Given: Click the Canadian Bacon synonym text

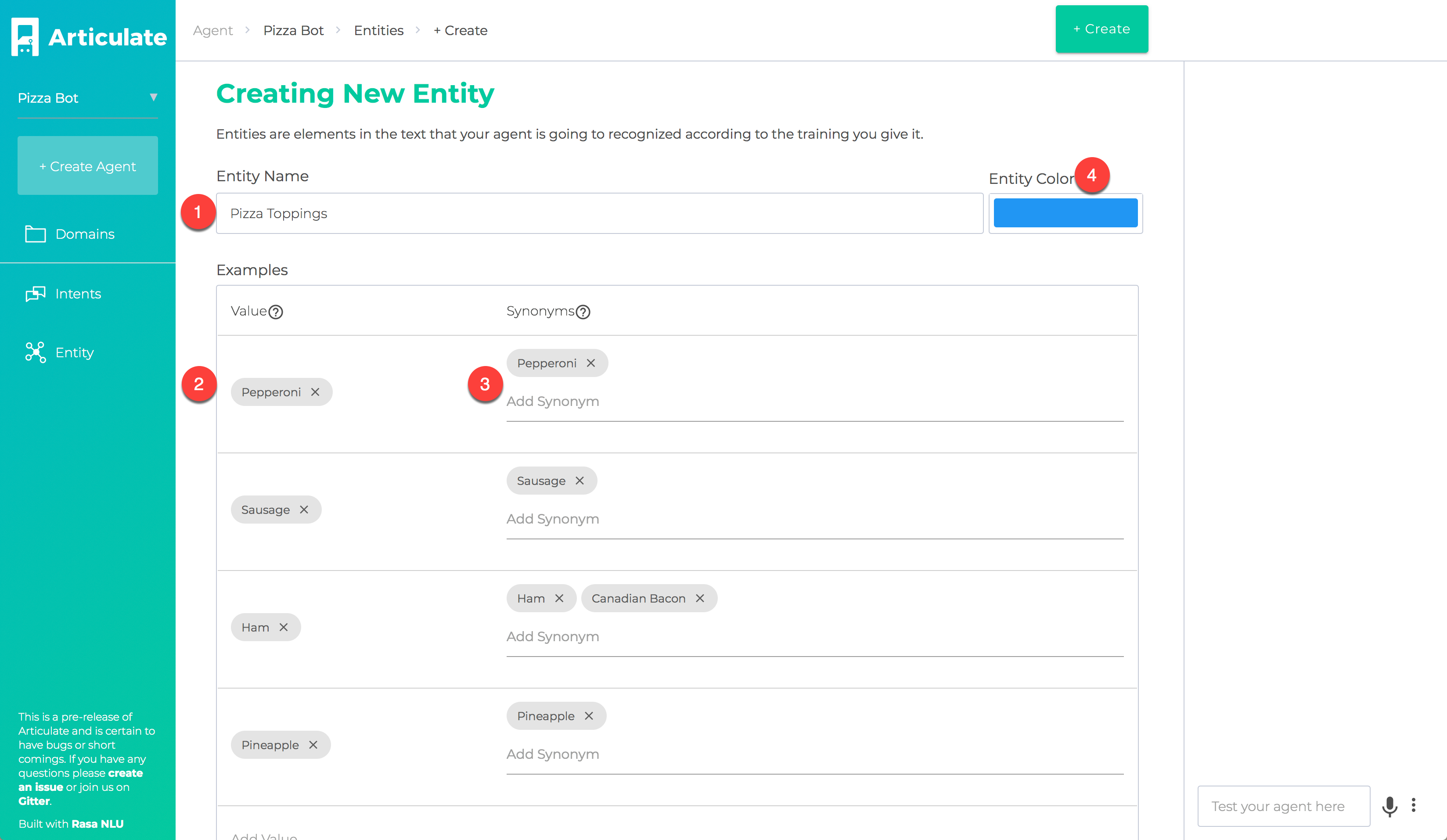Looking at the screenshot, I should tap(638, 599).
